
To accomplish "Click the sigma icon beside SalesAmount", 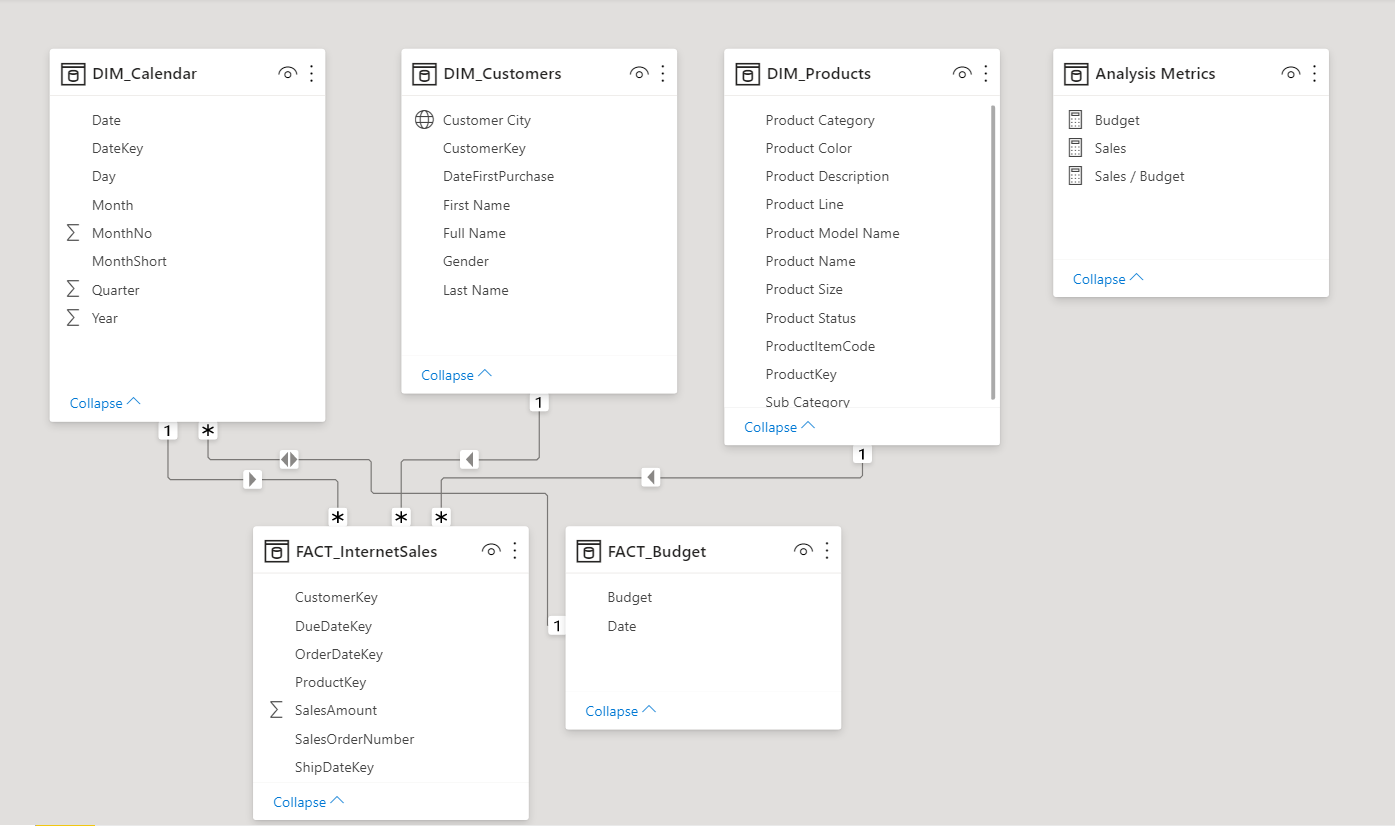I will [x=273, y=709].
